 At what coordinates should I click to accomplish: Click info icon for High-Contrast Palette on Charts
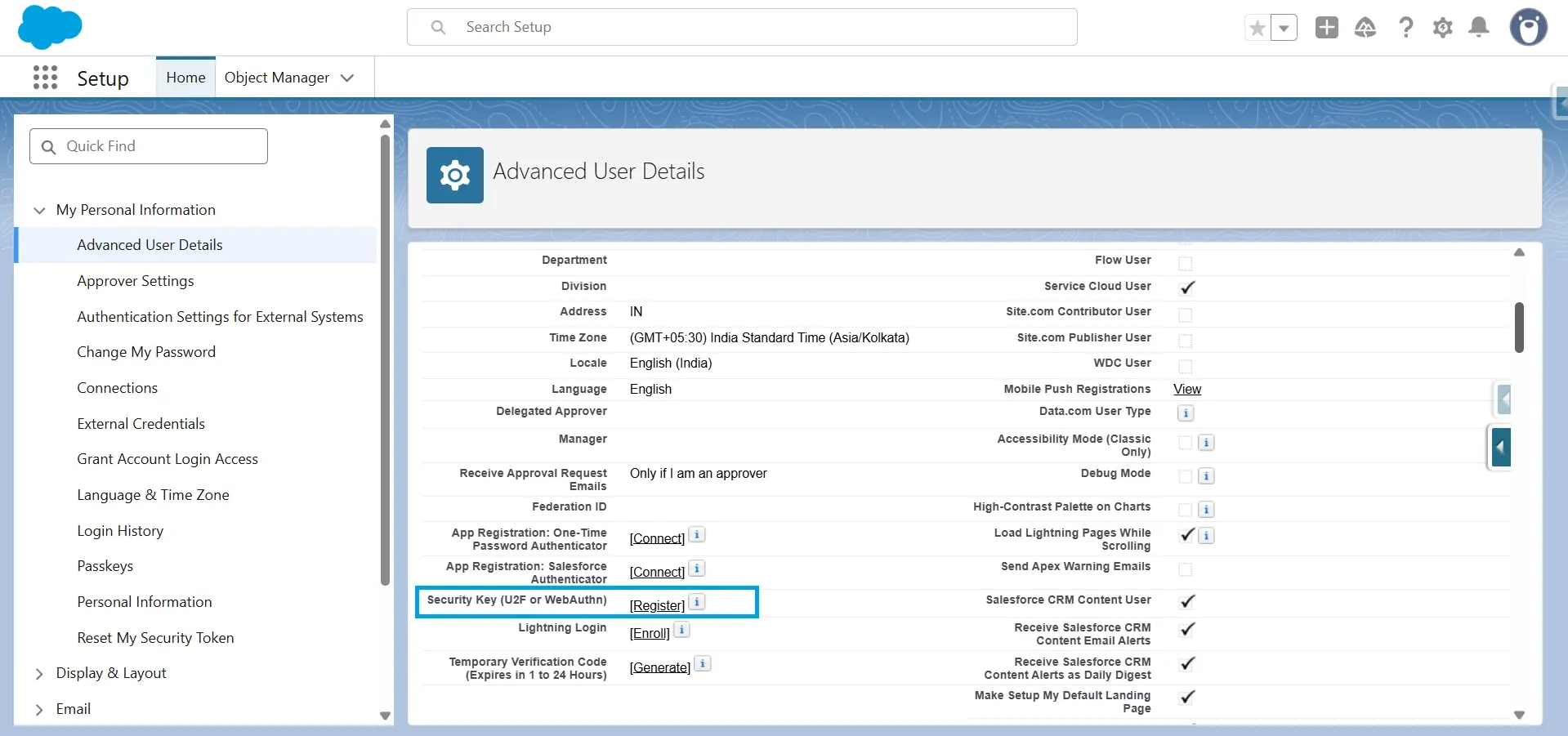(x=1206, y=510)
